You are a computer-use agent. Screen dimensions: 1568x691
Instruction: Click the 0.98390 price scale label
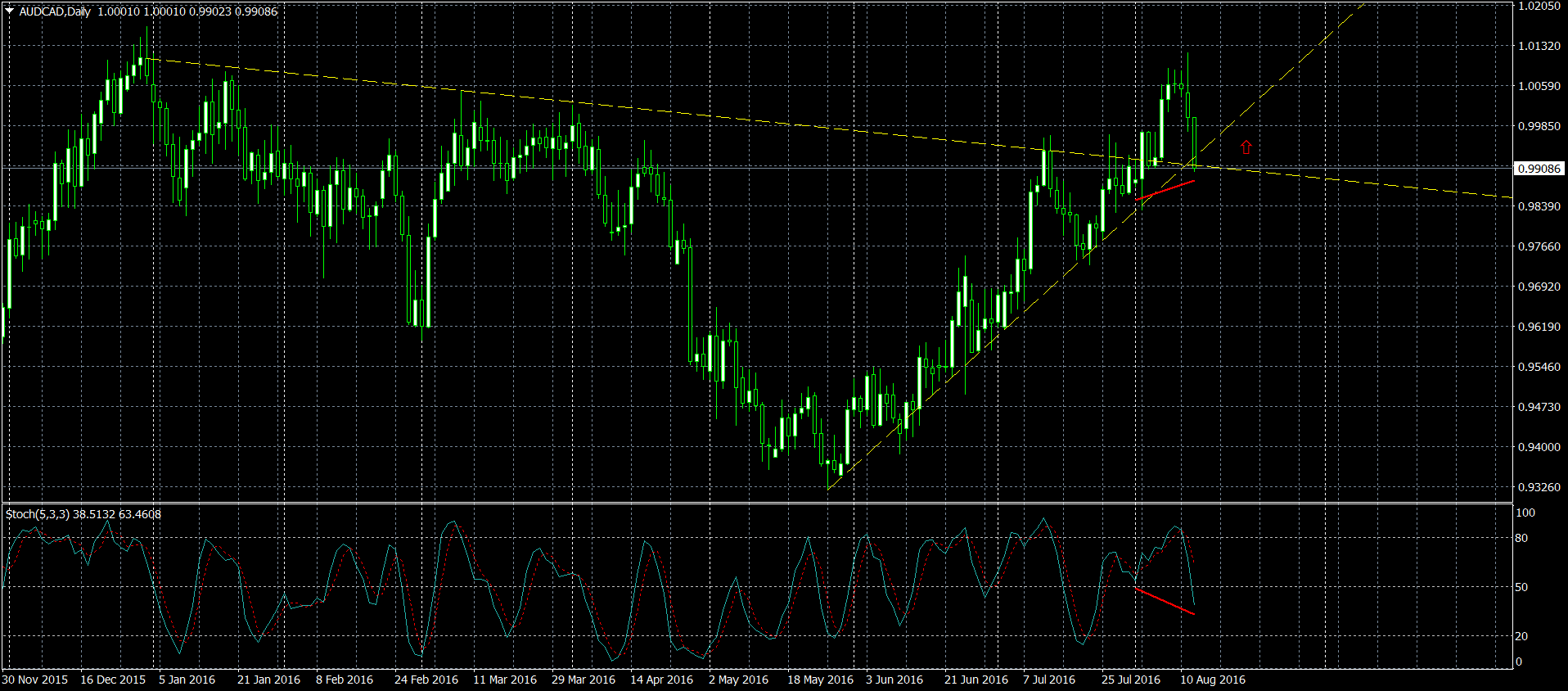[x=1539, y=206]
